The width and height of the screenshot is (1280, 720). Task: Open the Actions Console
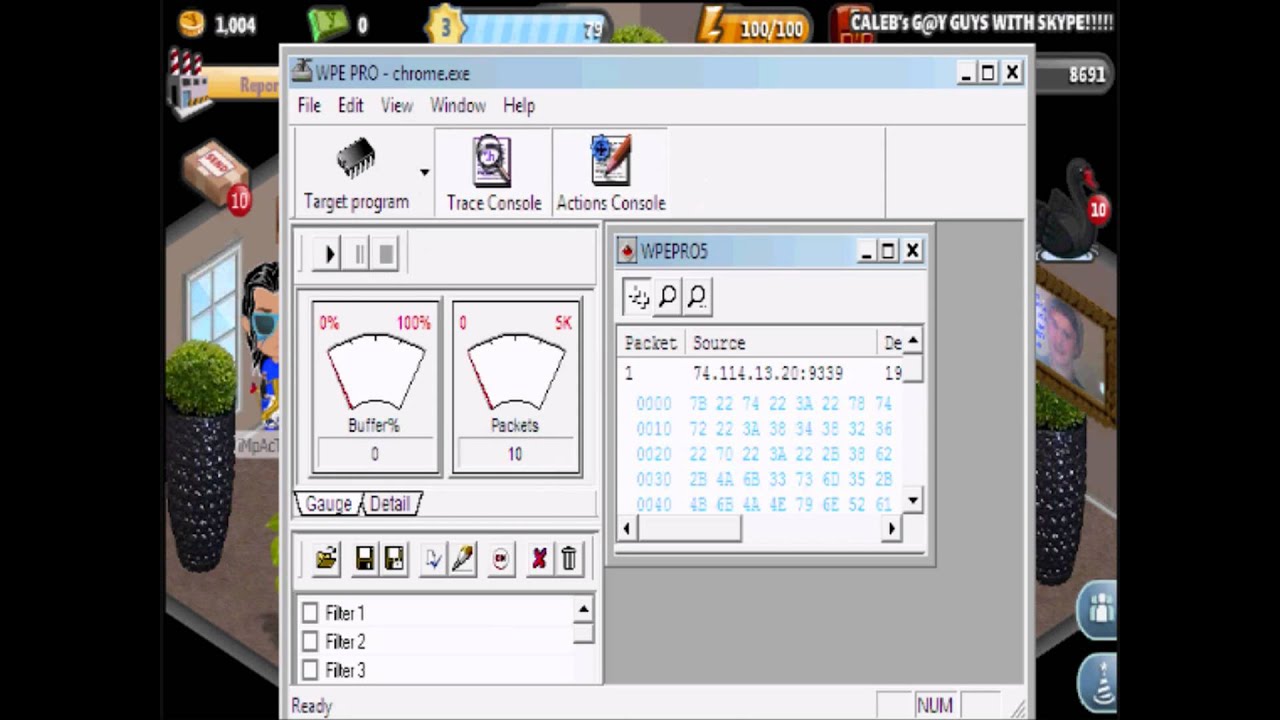tap(611, 172)
